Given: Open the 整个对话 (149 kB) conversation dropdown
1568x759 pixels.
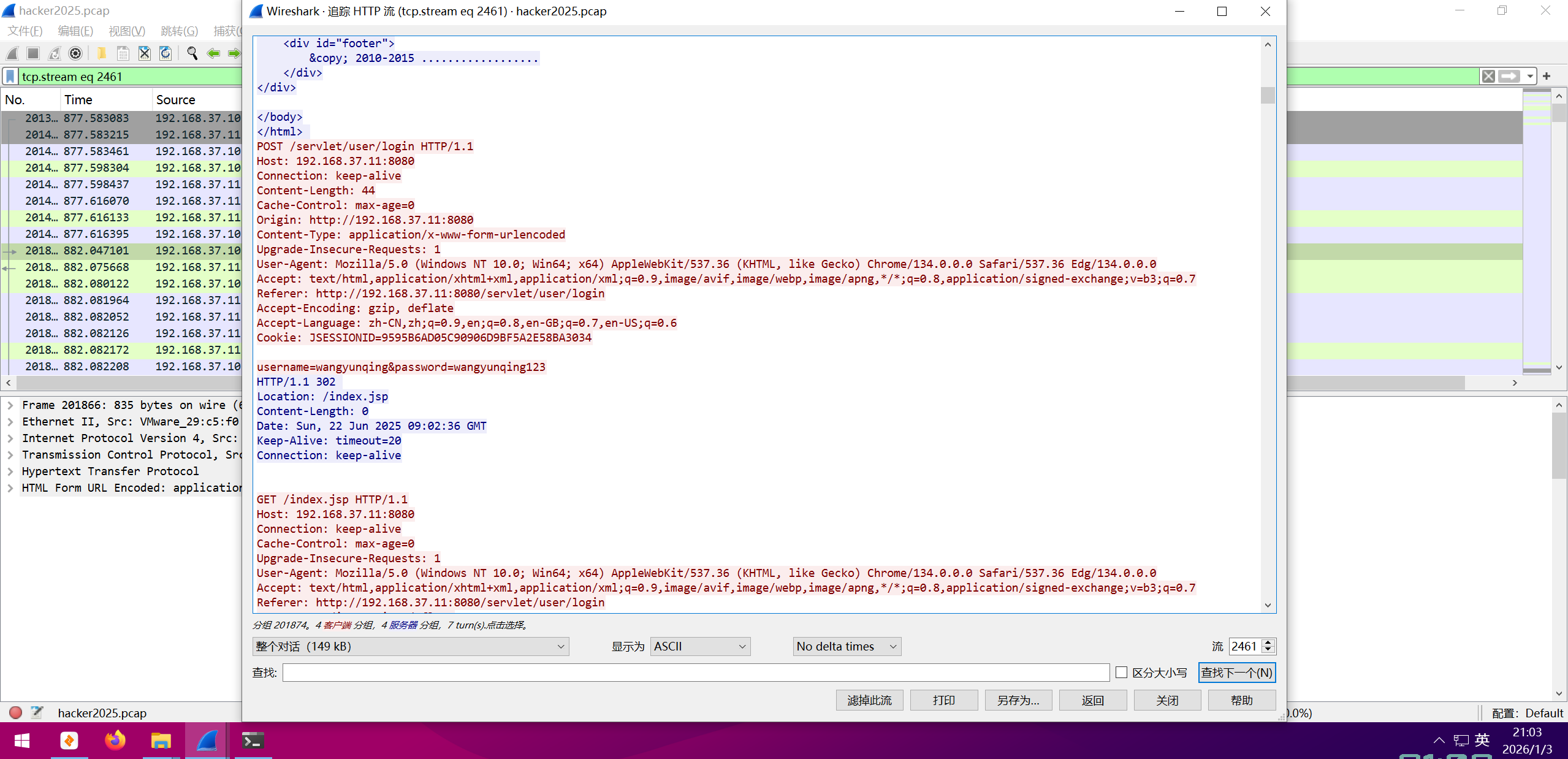Looking at the screenshot, I should click(x=410, y=646).
